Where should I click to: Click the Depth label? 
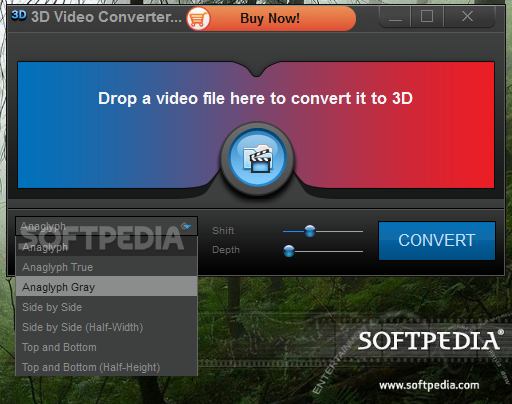226,250
